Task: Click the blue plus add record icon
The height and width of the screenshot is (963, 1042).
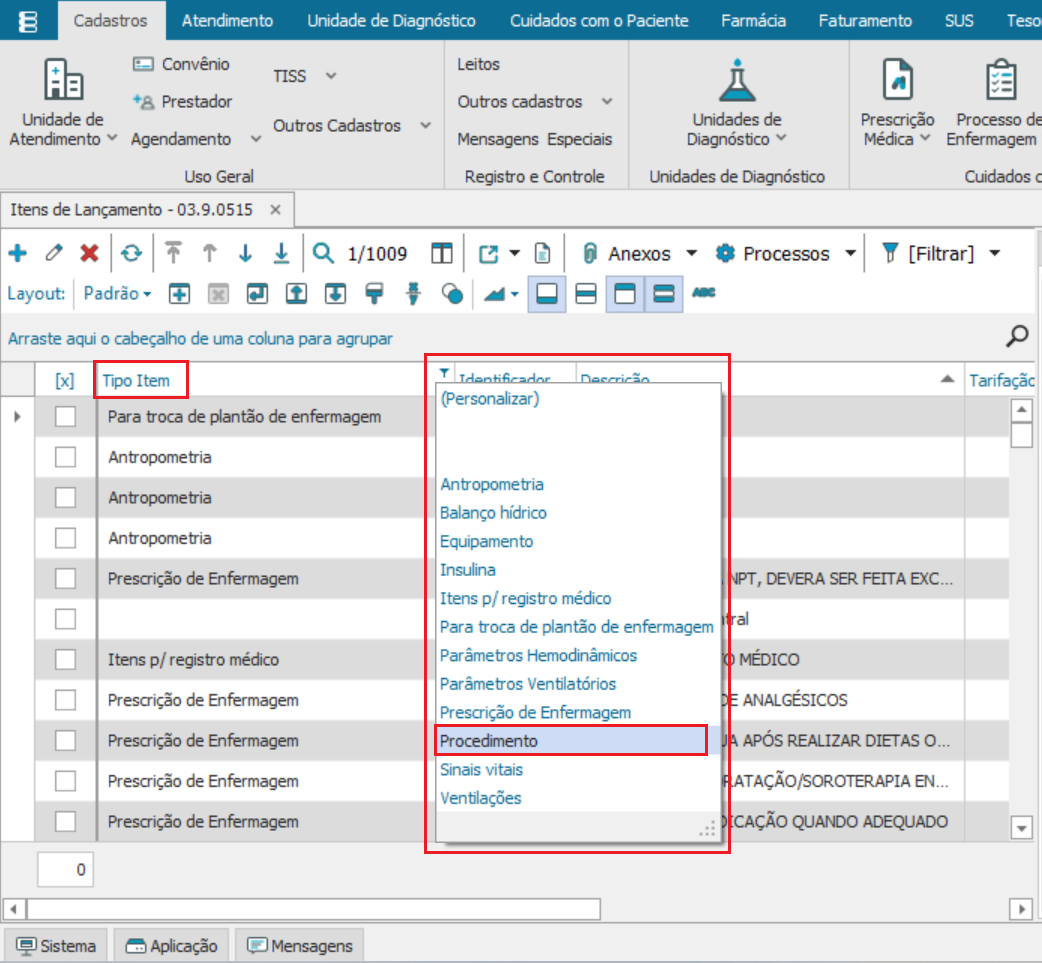Action: tap(17, 254)
